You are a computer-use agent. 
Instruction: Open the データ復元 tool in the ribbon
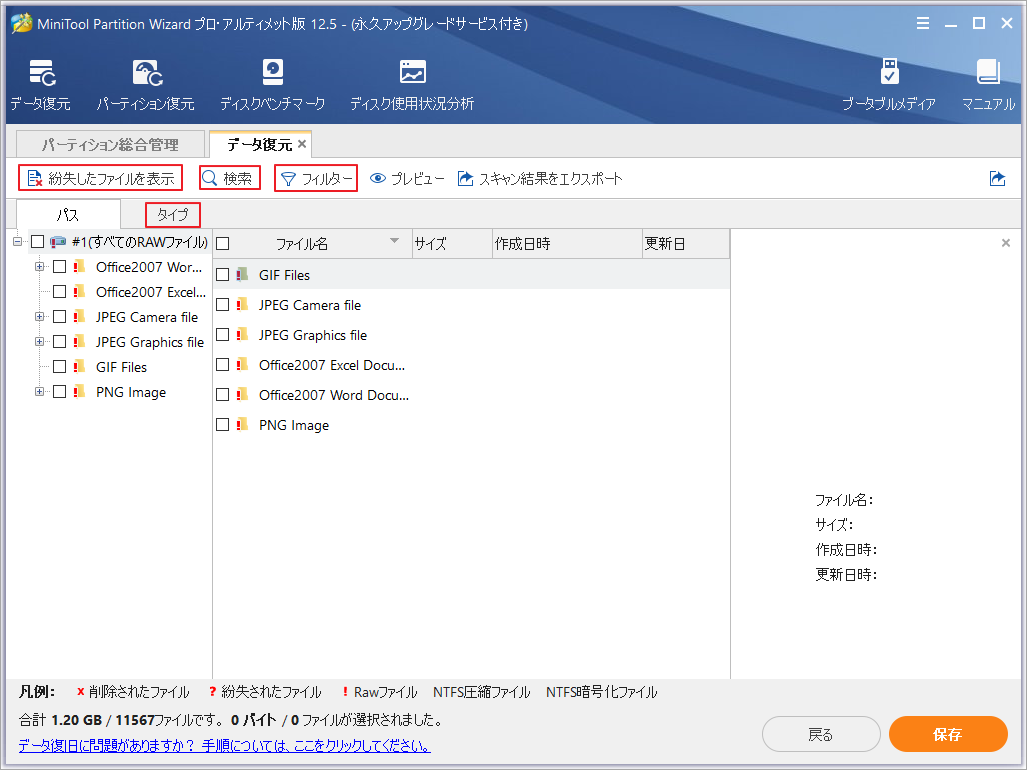click(41, 84)
